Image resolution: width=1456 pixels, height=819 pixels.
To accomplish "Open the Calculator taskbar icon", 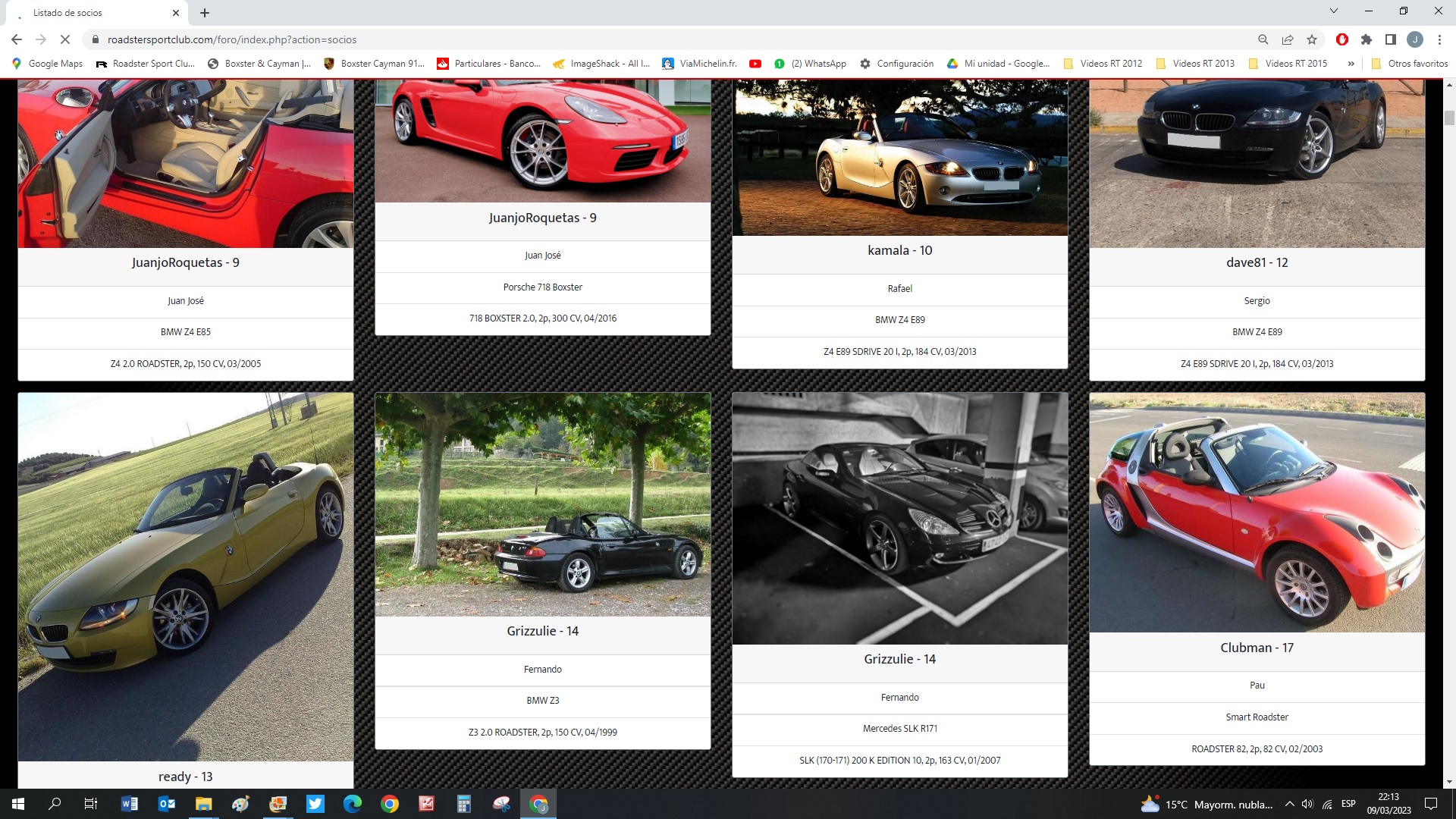I will point(464,804).
